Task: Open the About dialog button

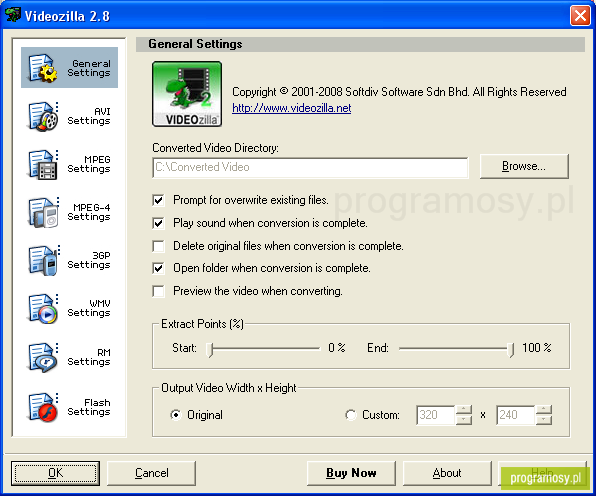Action: coord(447,473)
